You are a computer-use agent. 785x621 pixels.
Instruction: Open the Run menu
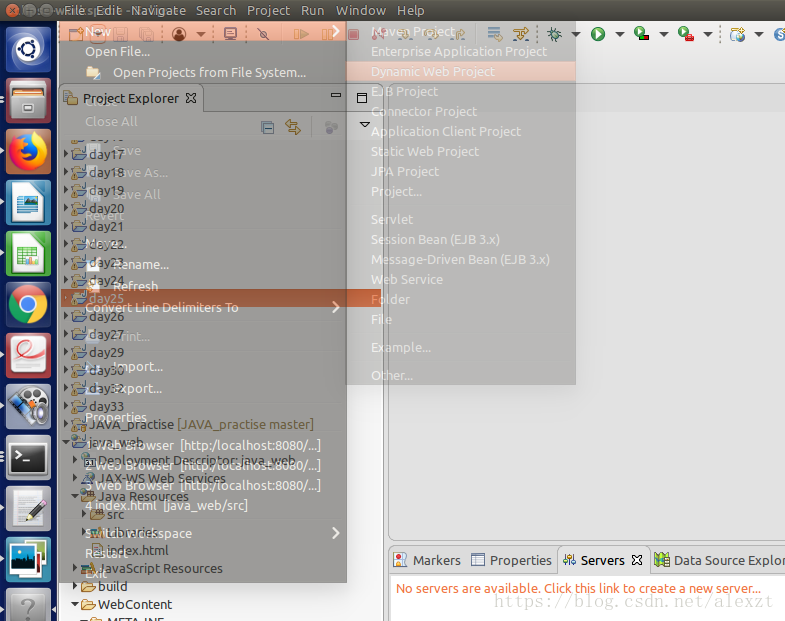point(312,11)
